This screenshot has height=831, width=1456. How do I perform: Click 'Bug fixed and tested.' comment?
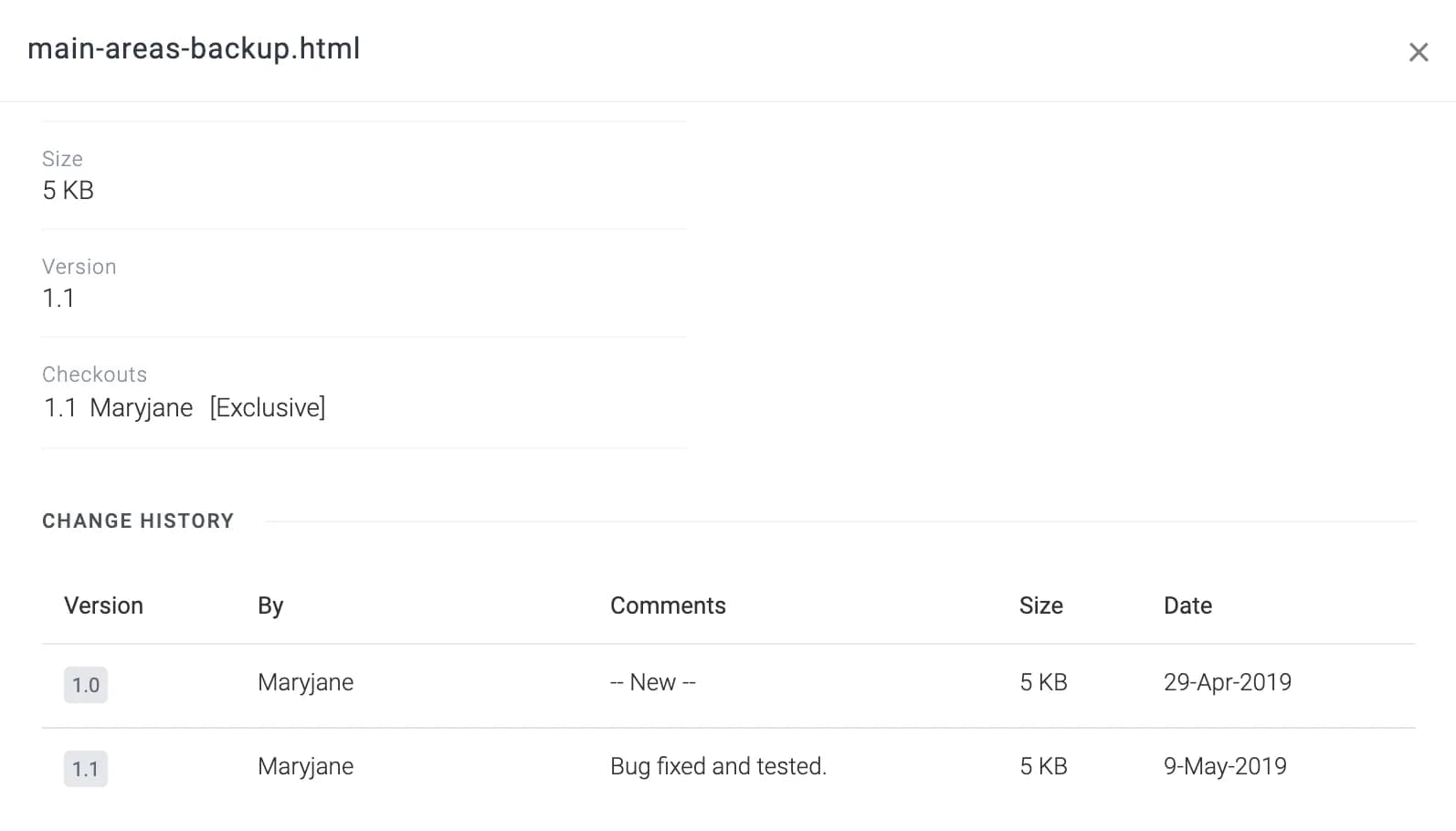(x=718, y=766)
